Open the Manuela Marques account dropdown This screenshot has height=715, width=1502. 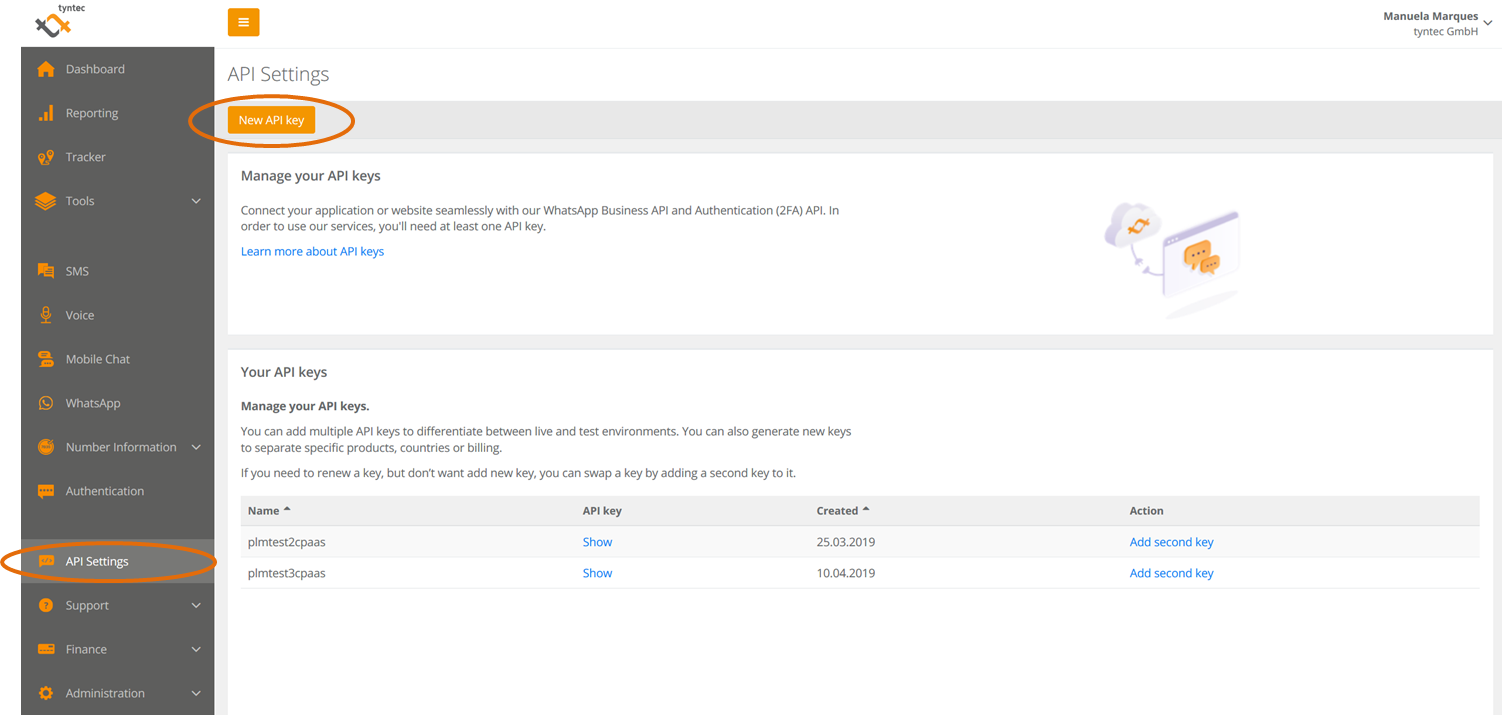click(1437, 23)
